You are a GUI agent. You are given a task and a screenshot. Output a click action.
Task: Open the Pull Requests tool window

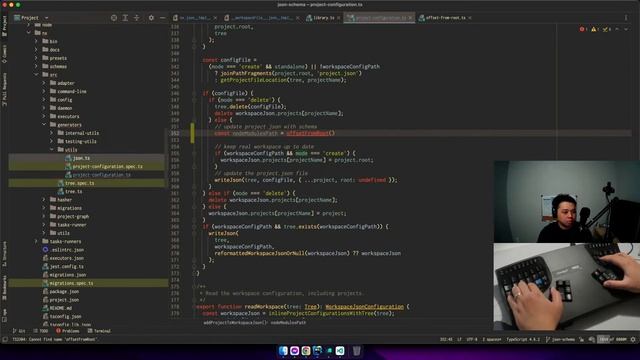4,90
